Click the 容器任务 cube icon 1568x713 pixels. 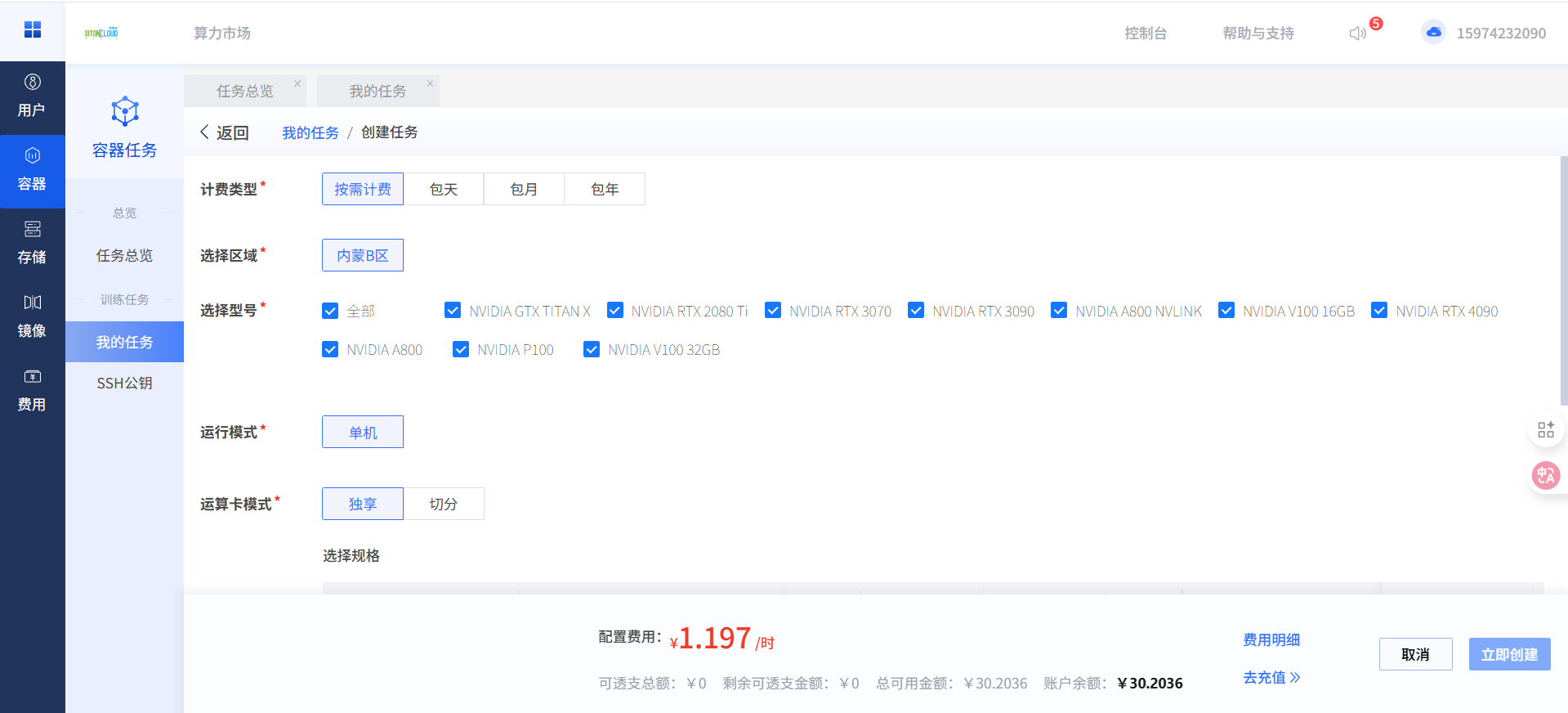[125, 111]
